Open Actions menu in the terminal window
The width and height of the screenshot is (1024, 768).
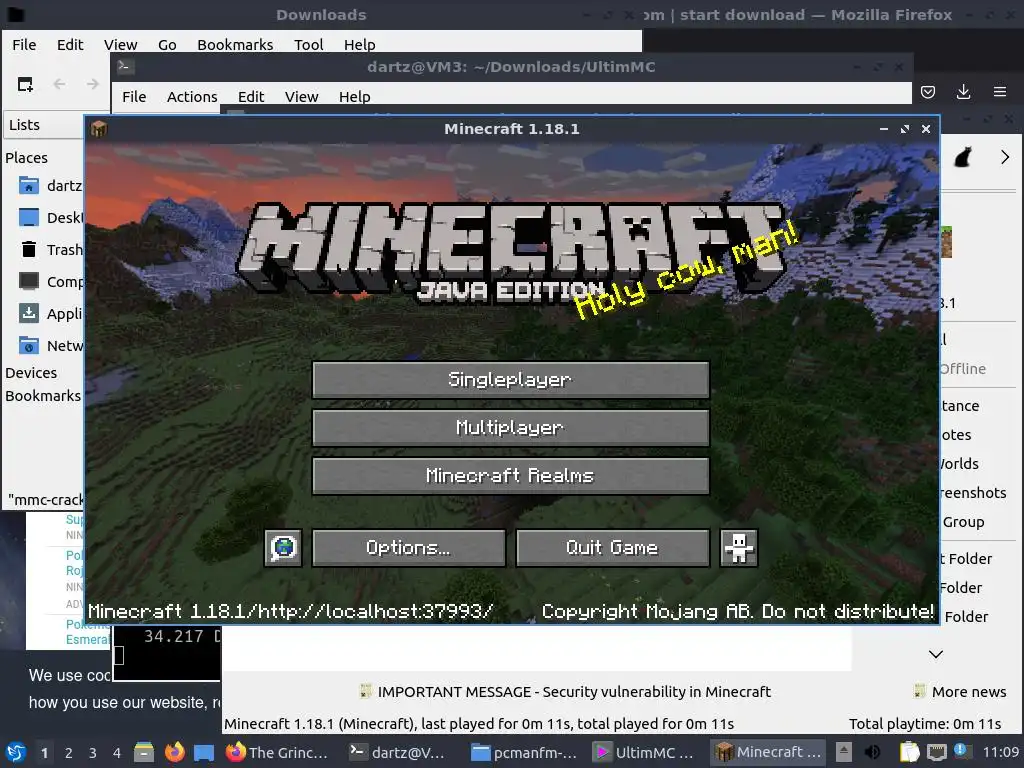(192, 97)
